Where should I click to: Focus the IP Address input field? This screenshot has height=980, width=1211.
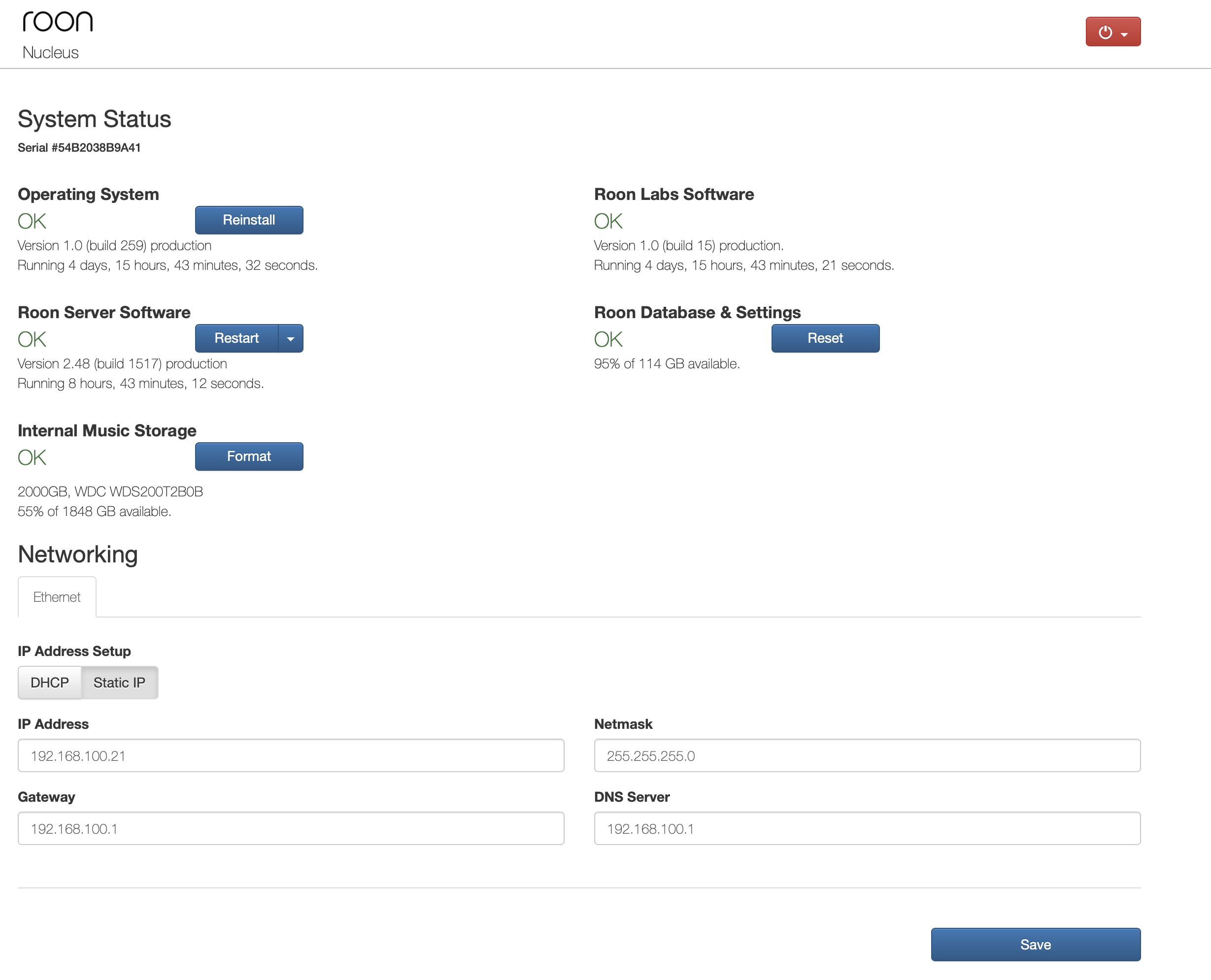pos(291,755)
